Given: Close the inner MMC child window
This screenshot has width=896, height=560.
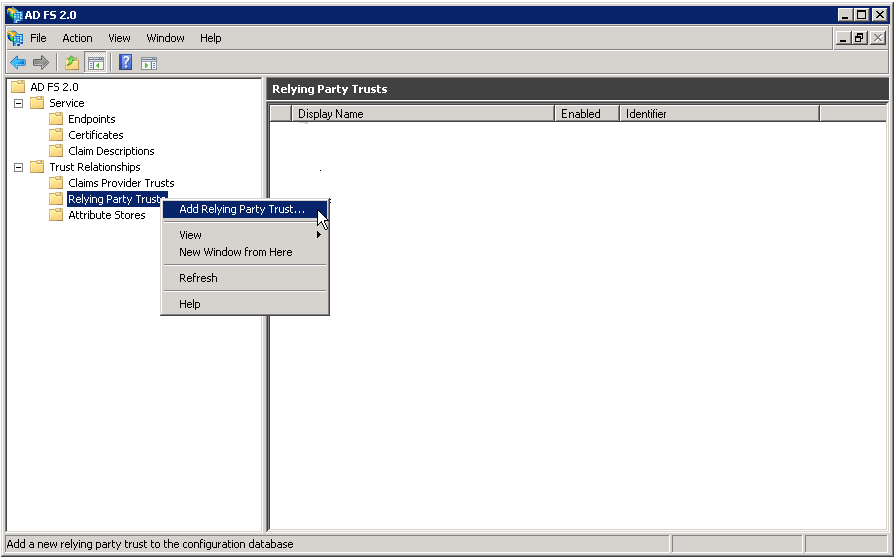Looking at the screenshot, I should point(878,38).
